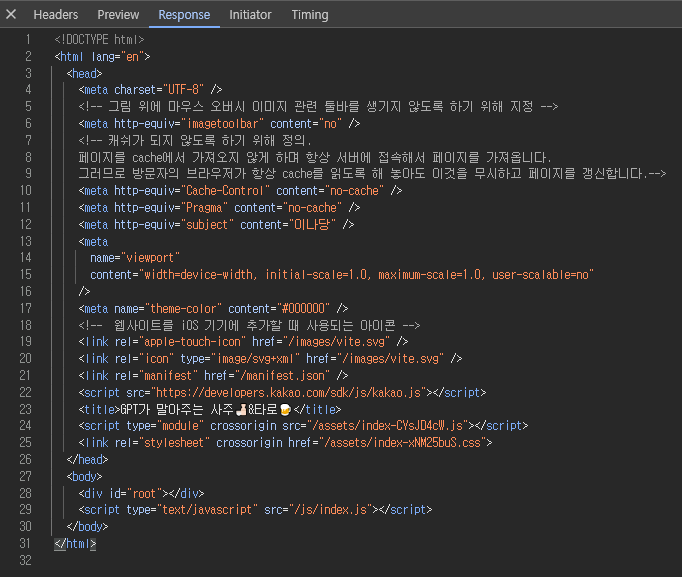The width and height of the screenshot is (682, 577).
Task: Open the Timing tab
Action: (x=310, y=15)
